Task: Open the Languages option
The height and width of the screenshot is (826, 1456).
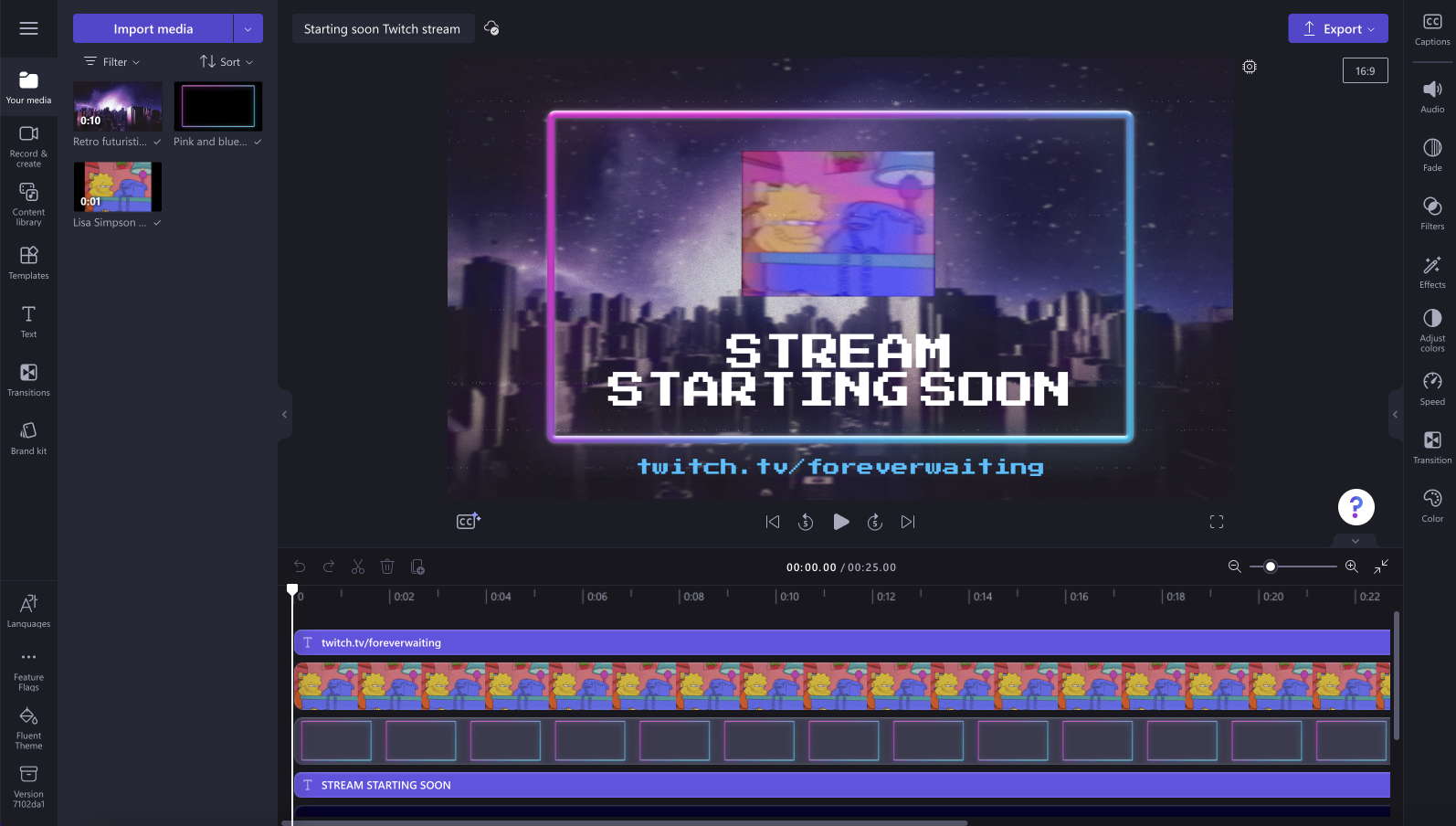Action: click(x=28, y=610)
